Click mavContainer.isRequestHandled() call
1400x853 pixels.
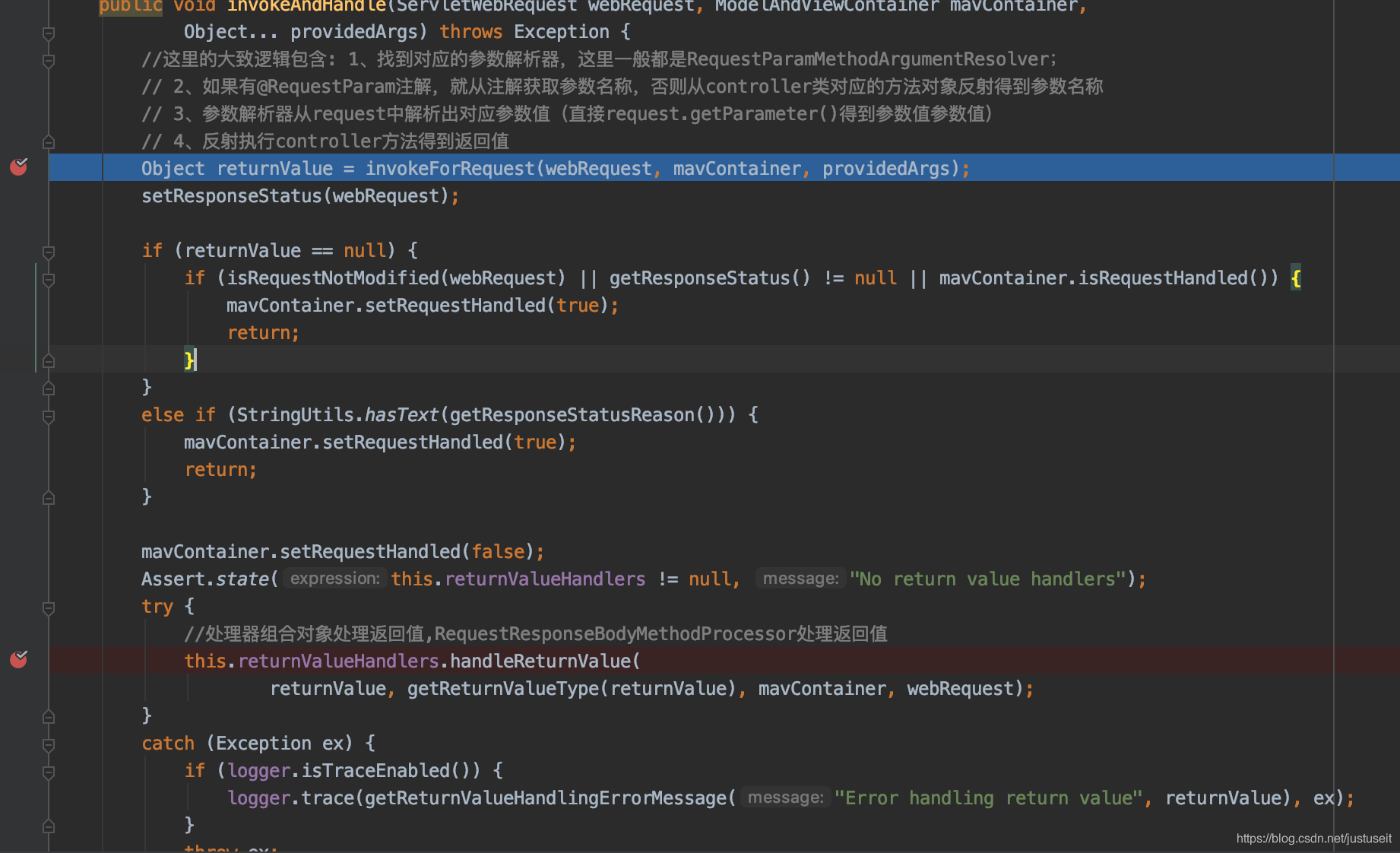1103,278
